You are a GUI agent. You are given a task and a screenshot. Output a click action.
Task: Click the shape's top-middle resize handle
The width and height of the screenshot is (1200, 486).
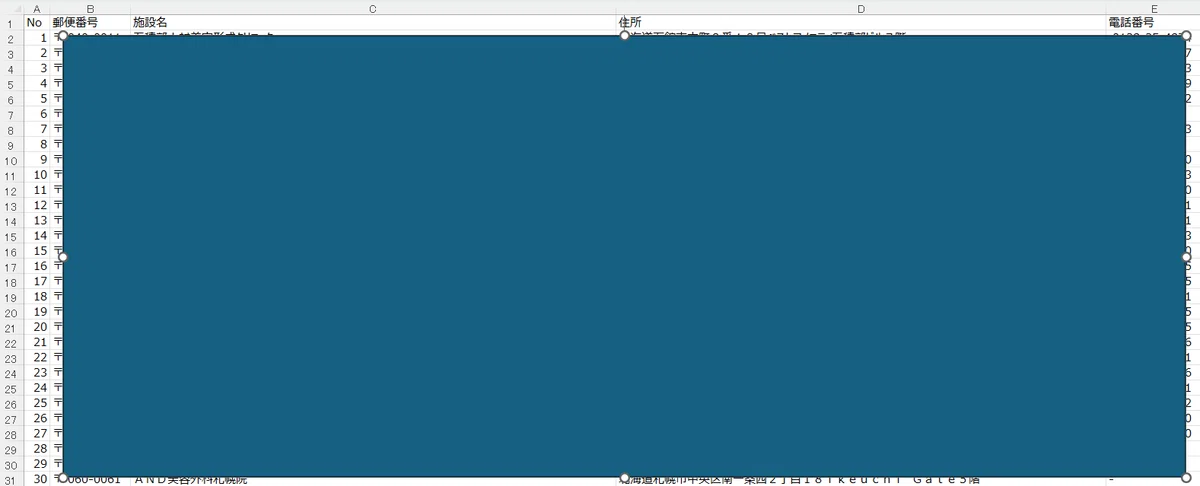[624, 36]
